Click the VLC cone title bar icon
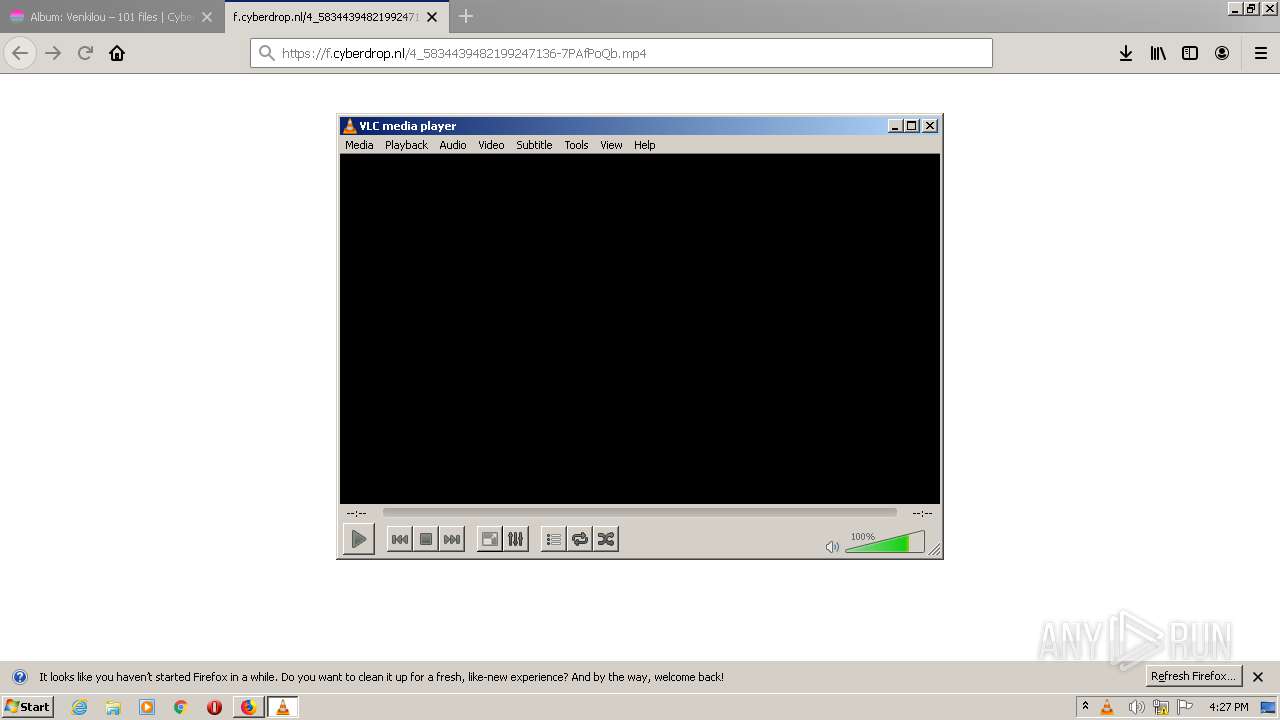Screen dimensions: 1280x720 (x=349, y=126)
